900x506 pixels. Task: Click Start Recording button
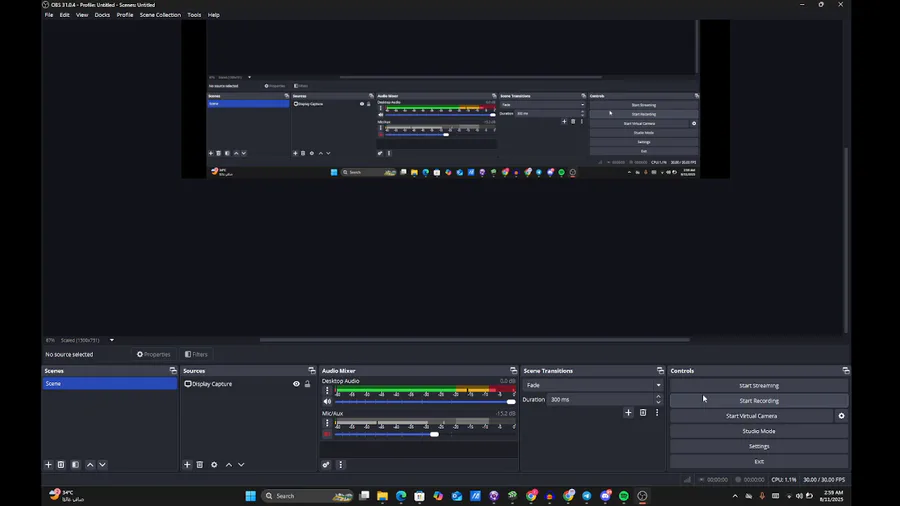point(759,400)
